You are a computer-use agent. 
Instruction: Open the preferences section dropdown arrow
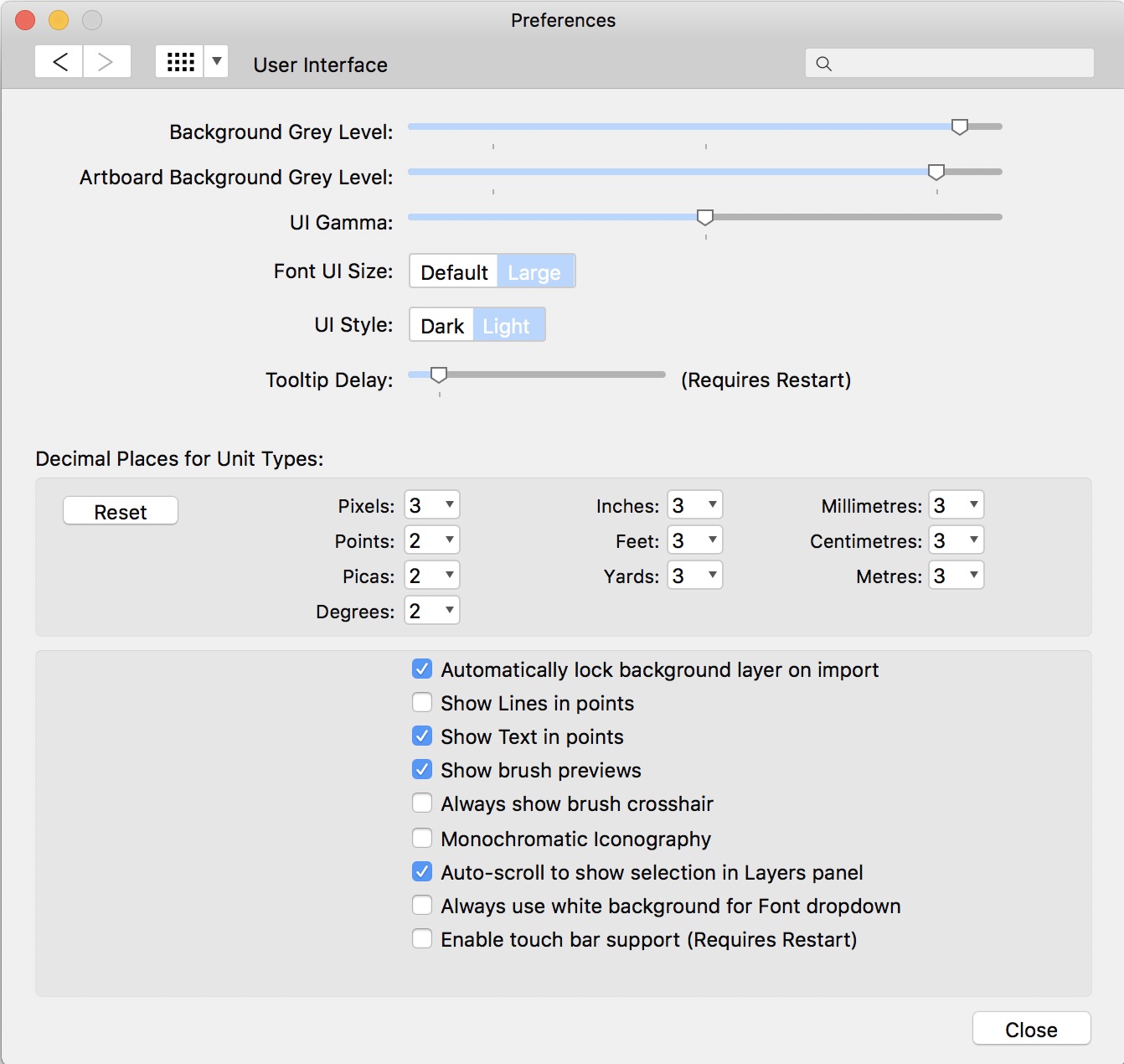coord(216,62)
